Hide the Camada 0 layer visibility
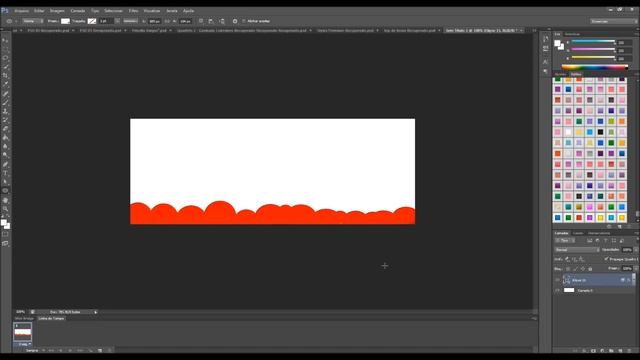 557,290
